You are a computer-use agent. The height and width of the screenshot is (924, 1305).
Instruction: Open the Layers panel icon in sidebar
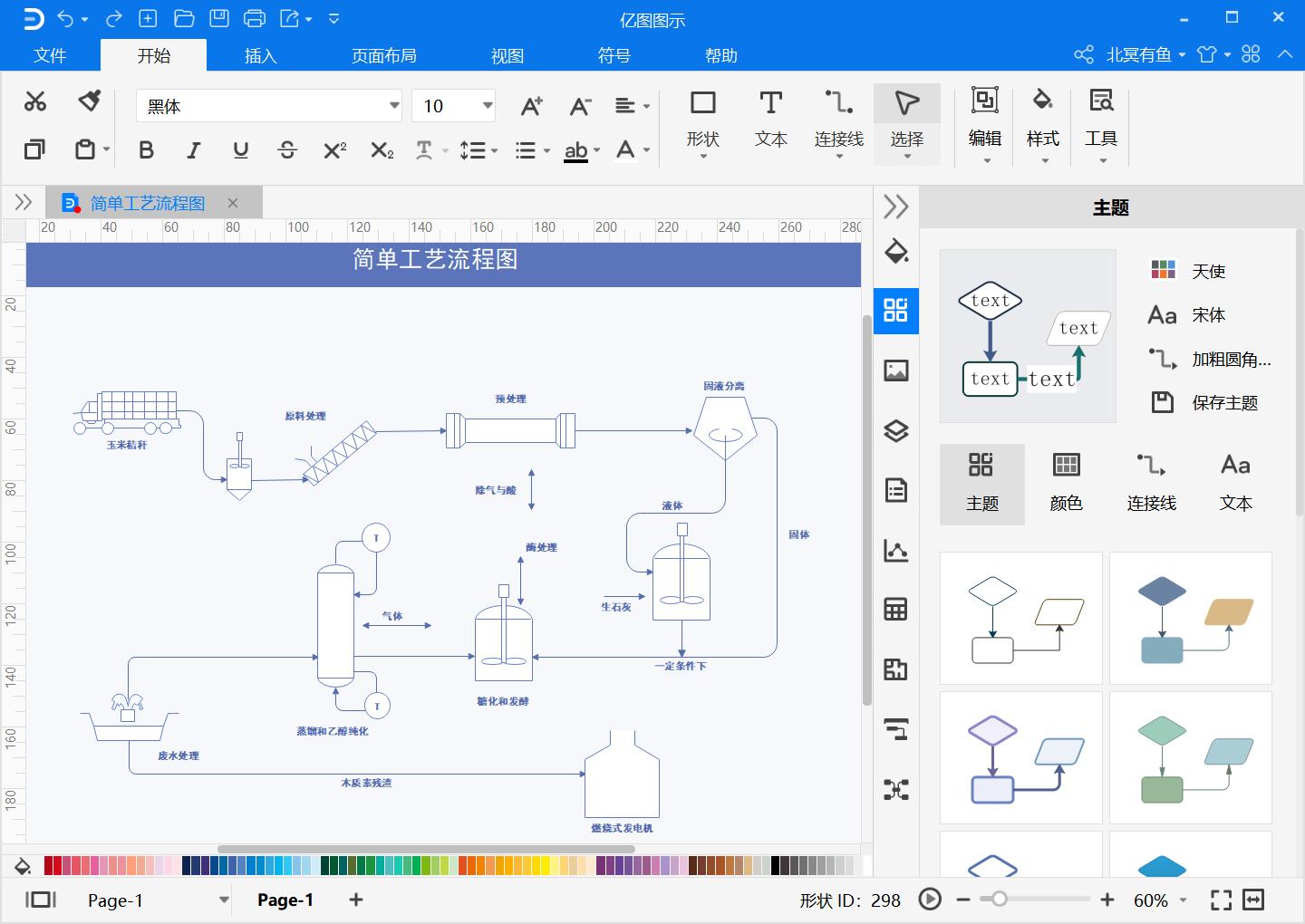[x=895, y=431]
